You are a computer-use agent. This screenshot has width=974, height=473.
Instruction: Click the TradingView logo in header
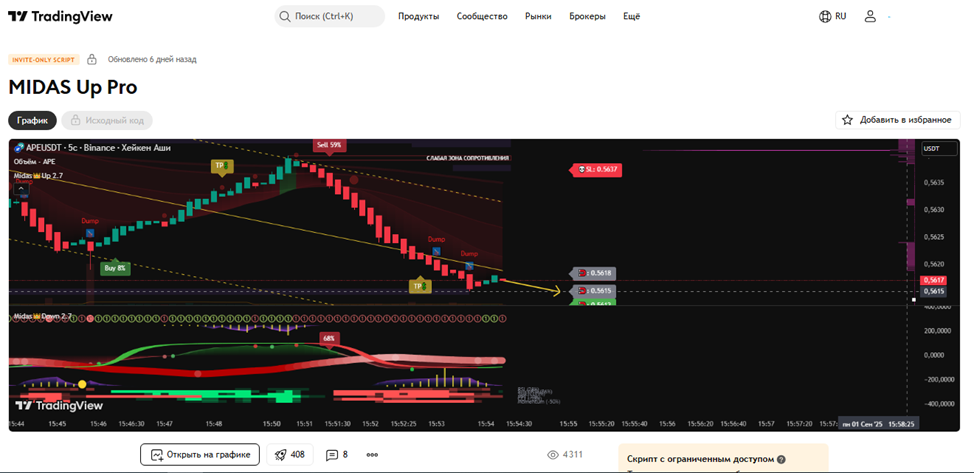click(x=60, y=17)
